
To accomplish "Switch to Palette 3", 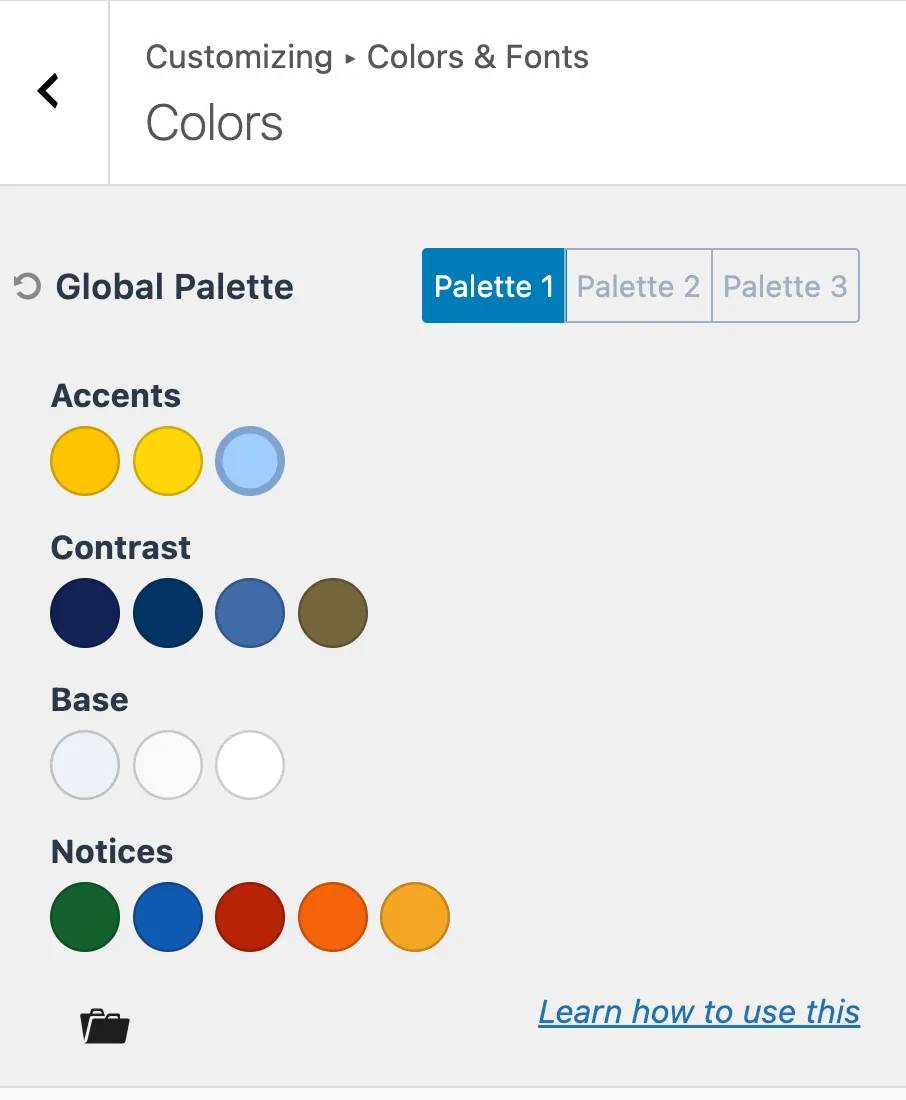I will click(x=785, y=286).
